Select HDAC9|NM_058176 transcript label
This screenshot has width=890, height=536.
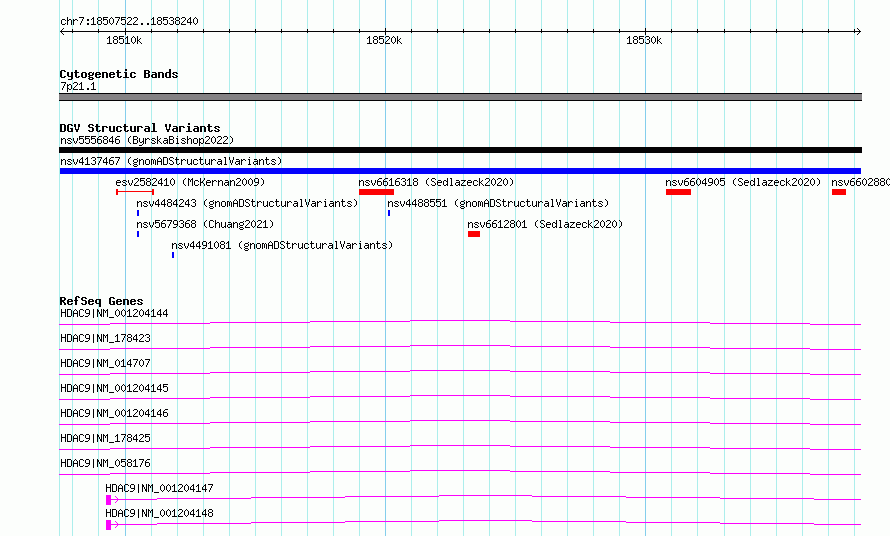(x=106, y=463)
